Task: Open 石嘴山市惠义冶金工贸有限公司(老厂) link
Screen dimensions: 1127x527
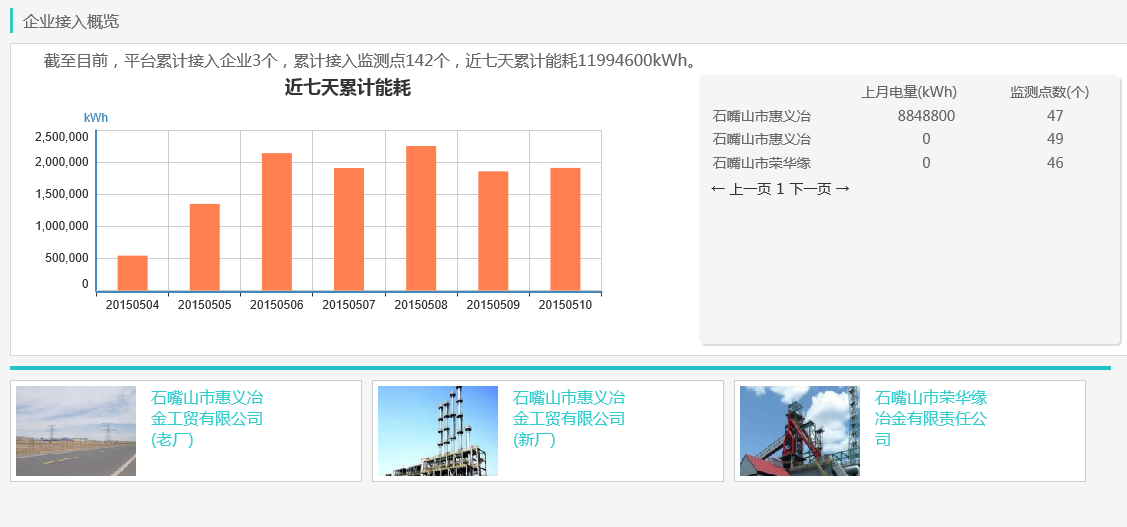Action: pos(207,418)
